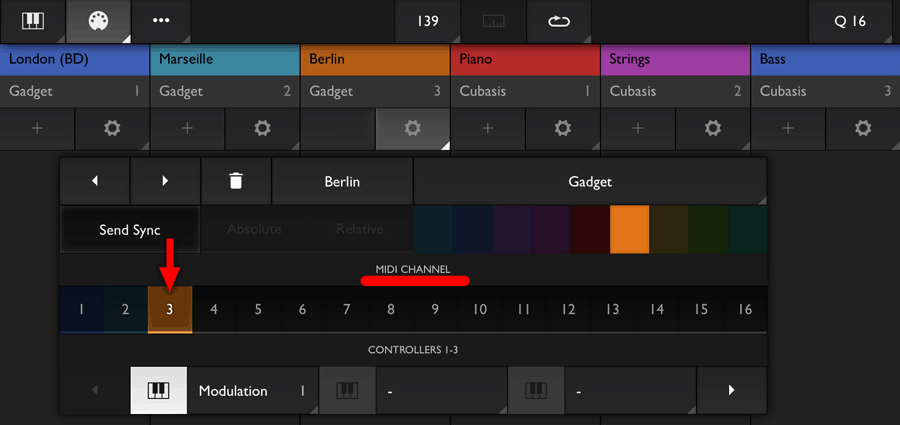Delete track with the trash icon
The width and height of the screenshot is (900, 425).
236,181
